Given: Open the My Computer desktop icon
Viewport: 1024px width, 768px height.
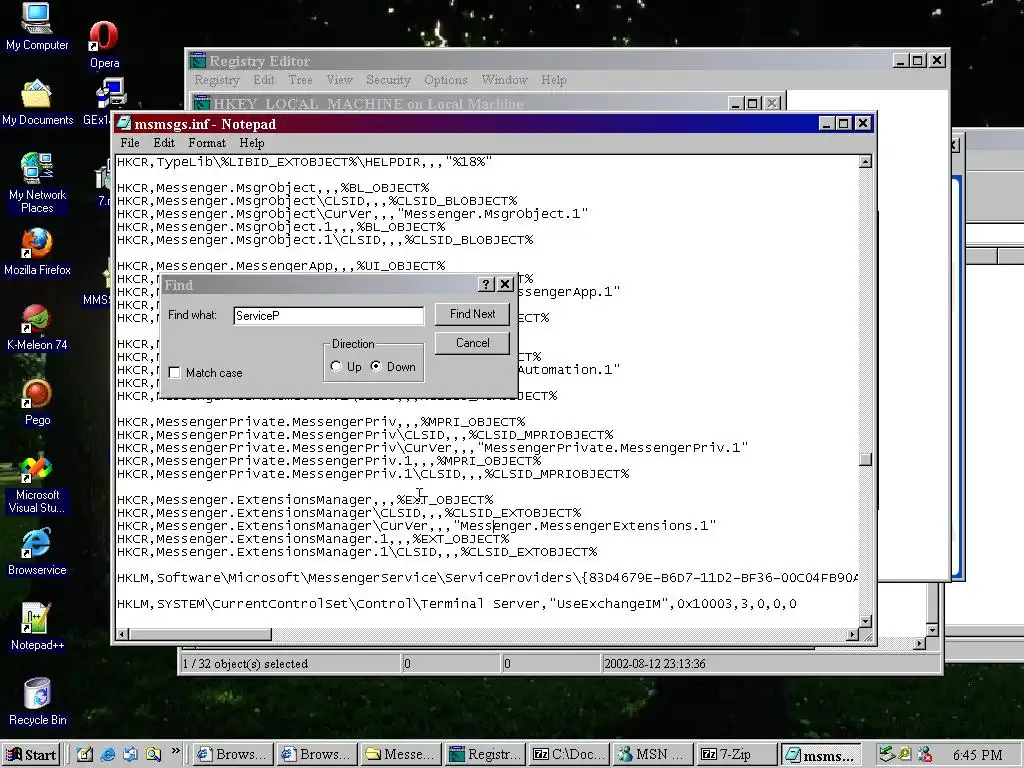Looking at the screenshot, I should point(37,26).
